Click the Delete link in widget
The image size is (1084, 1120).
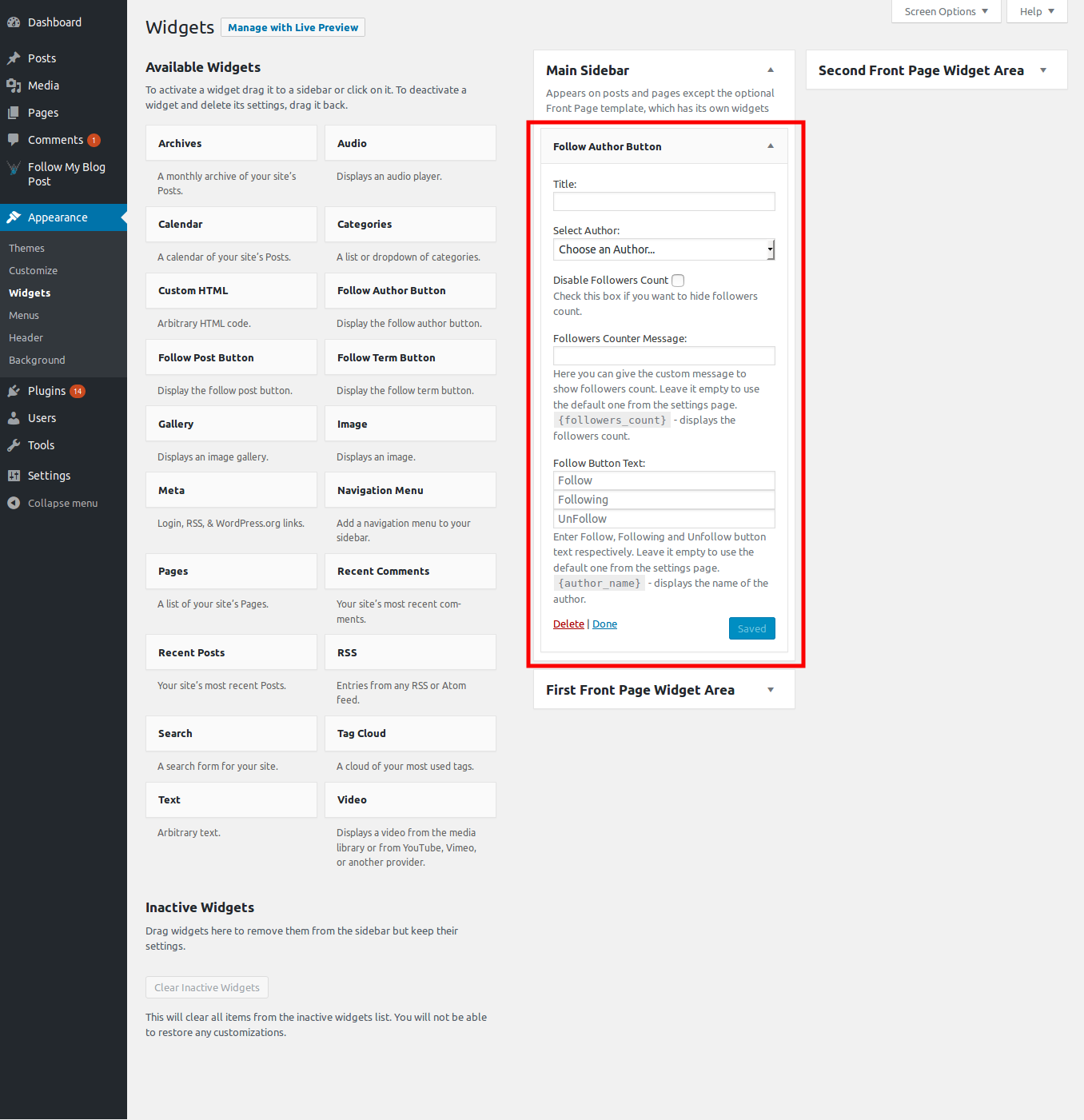568,624
